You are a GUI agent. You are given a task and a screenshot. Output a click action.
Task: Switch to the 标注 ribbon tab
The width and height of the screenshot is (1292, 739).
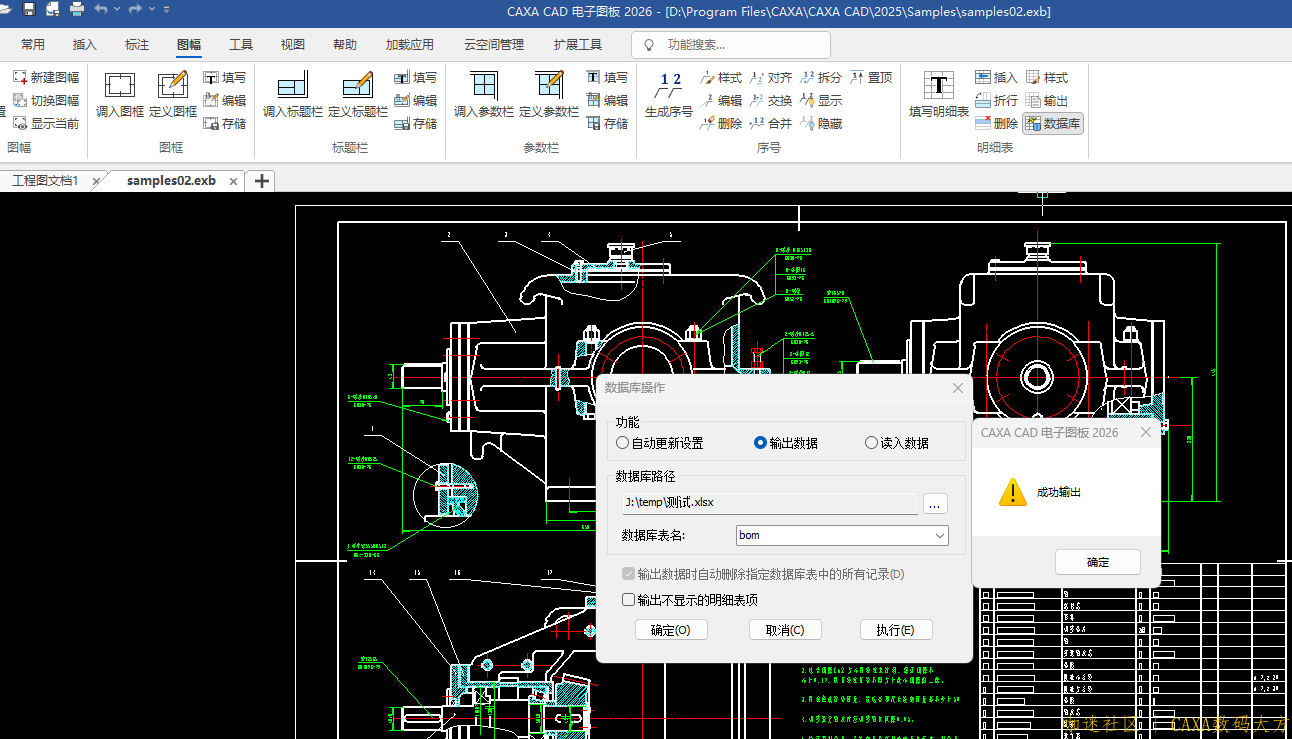coord(137,45)
